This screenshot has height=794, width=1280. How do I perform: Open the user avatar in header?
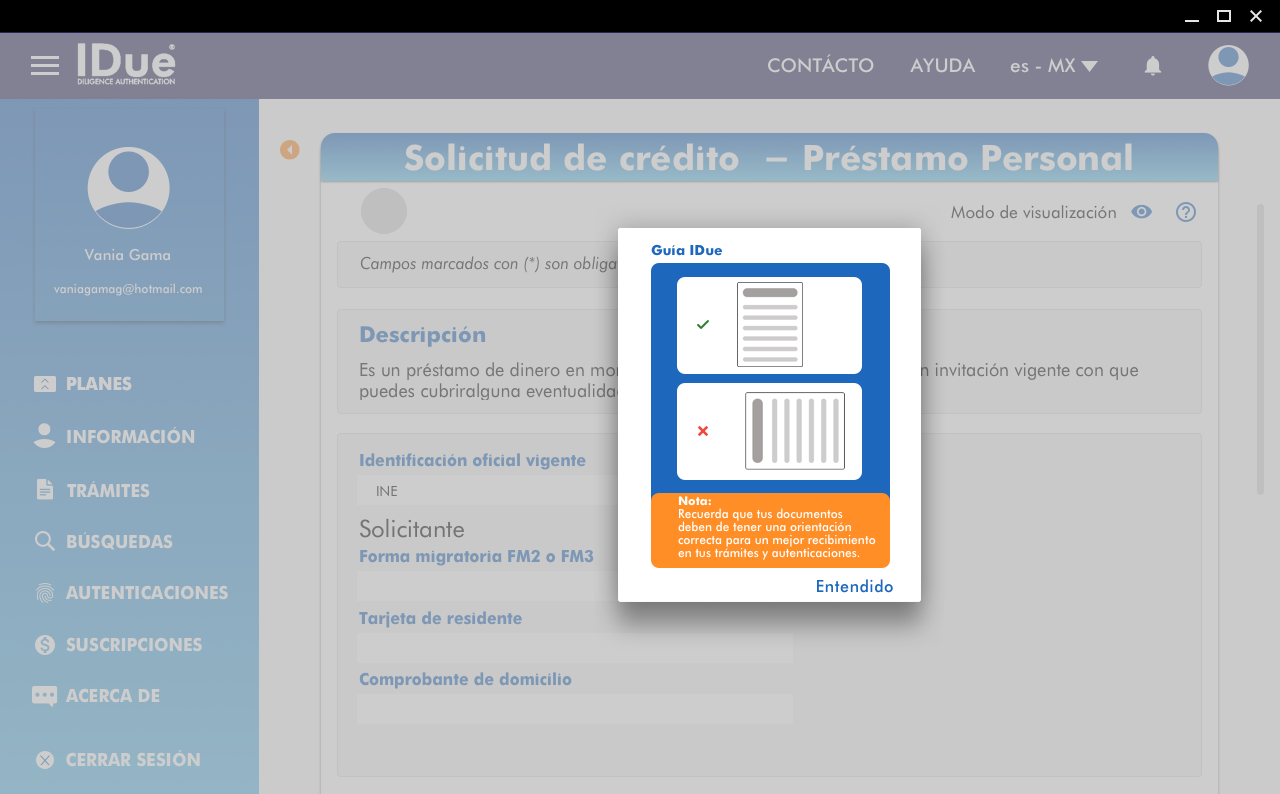pyautogui.click(x=1228, y=66)
